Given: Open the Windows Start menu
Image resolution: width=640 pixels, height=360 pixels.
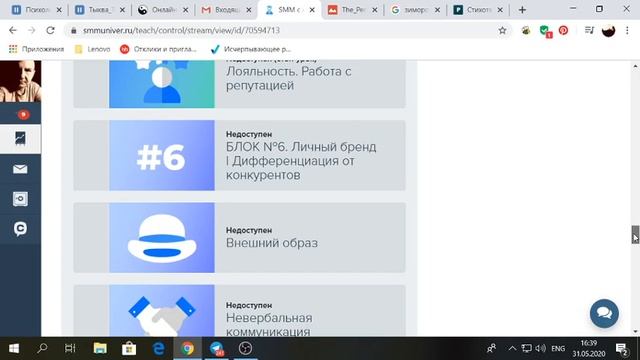Looking at the screenshot, I should (x=14, y=349).
